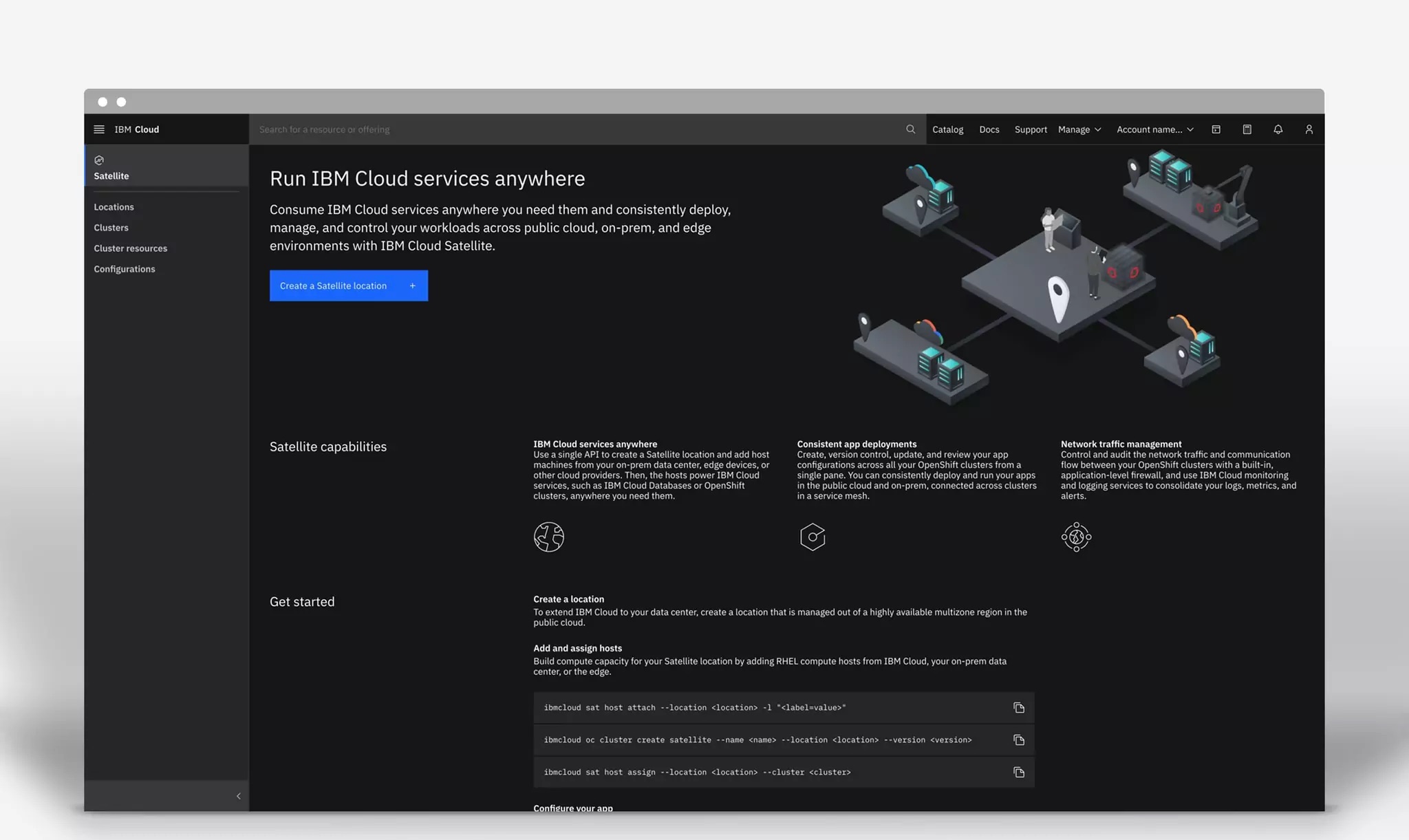
Task: Open the cost estimator icon in header
Action: (x=1247, y=129)
